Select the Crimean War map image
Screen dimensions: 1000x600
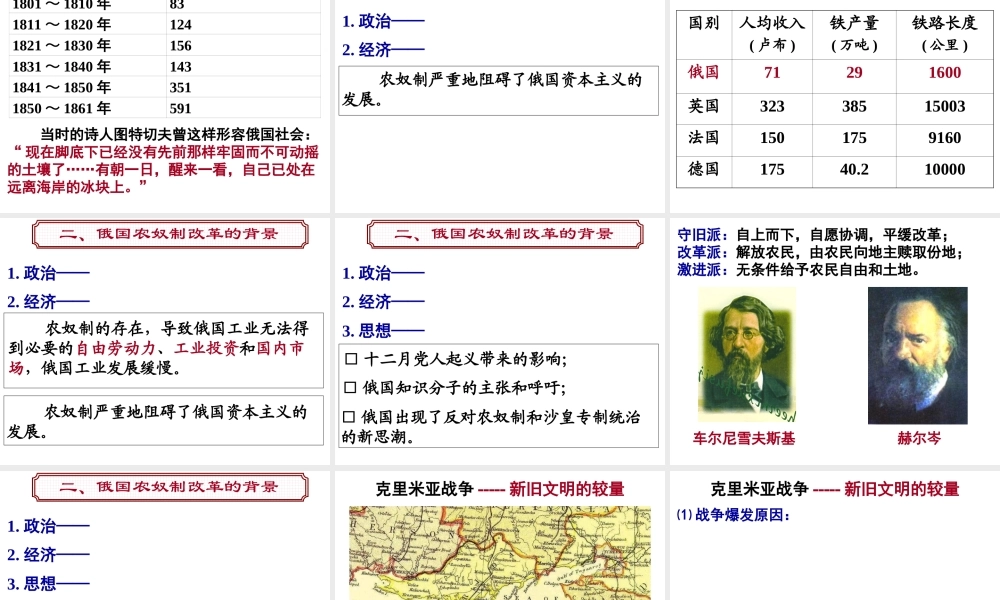point(500,553)
